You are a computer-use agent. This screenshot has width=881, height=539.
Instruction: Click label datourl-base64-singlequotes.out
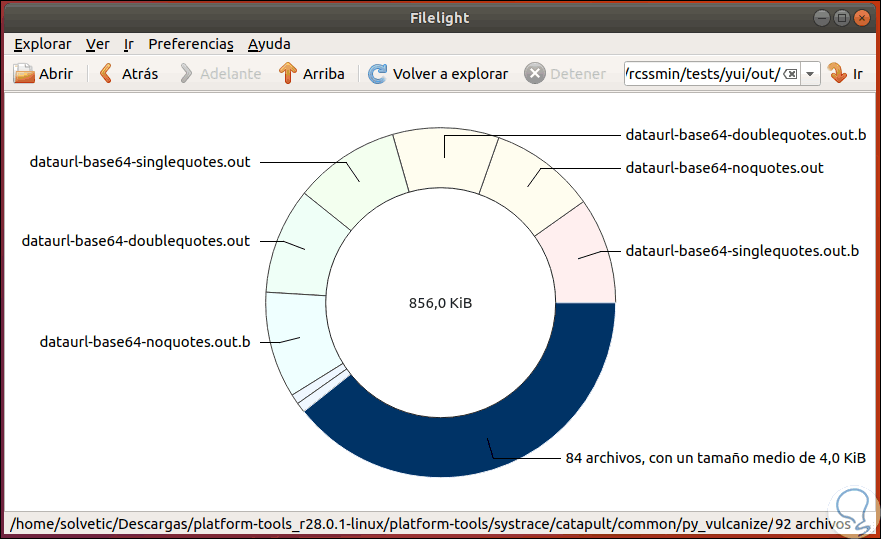140,162
